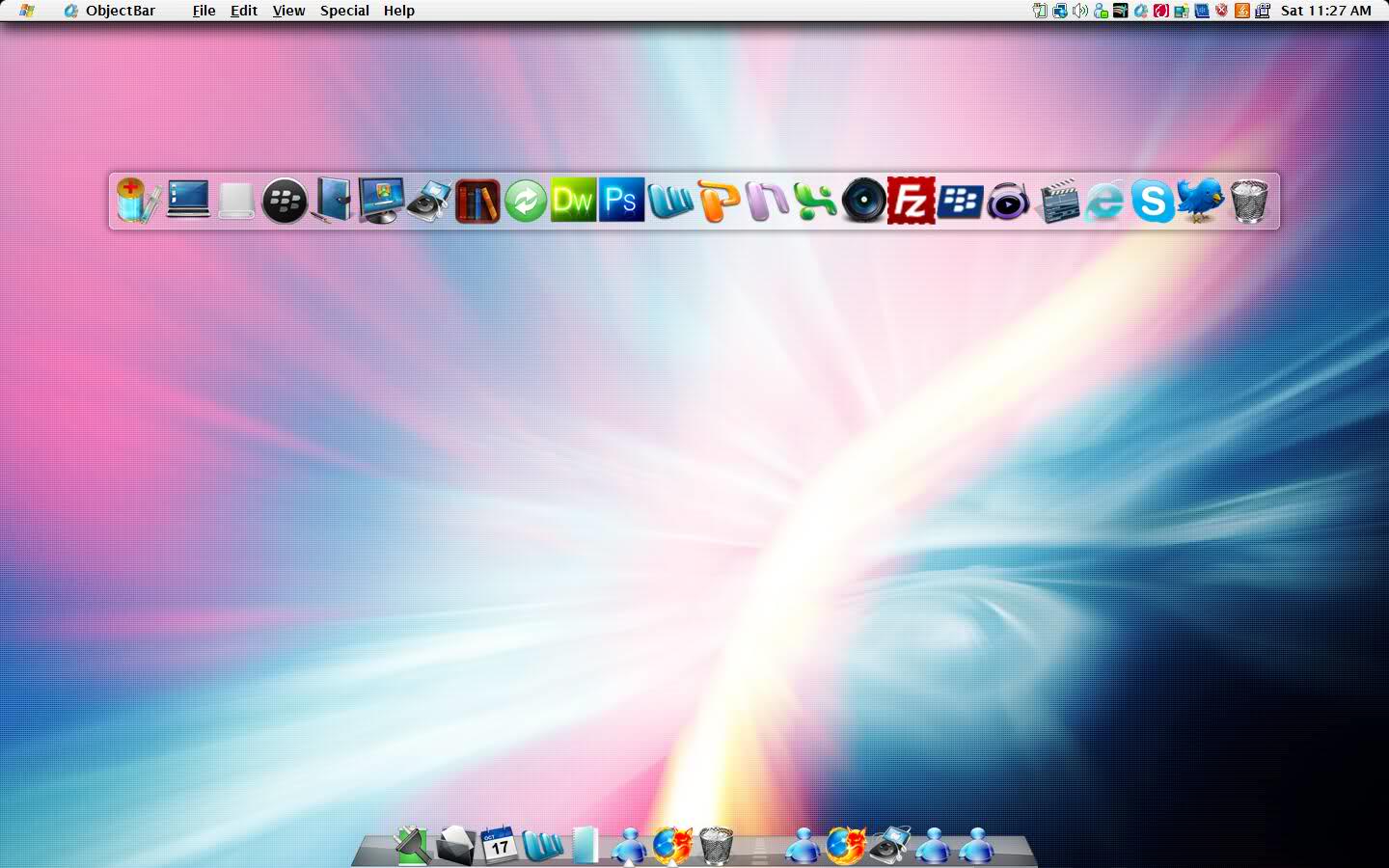The image size is (1389, 868).
Task: Open the blue book door icon
Action: click(x=333, y=201)
